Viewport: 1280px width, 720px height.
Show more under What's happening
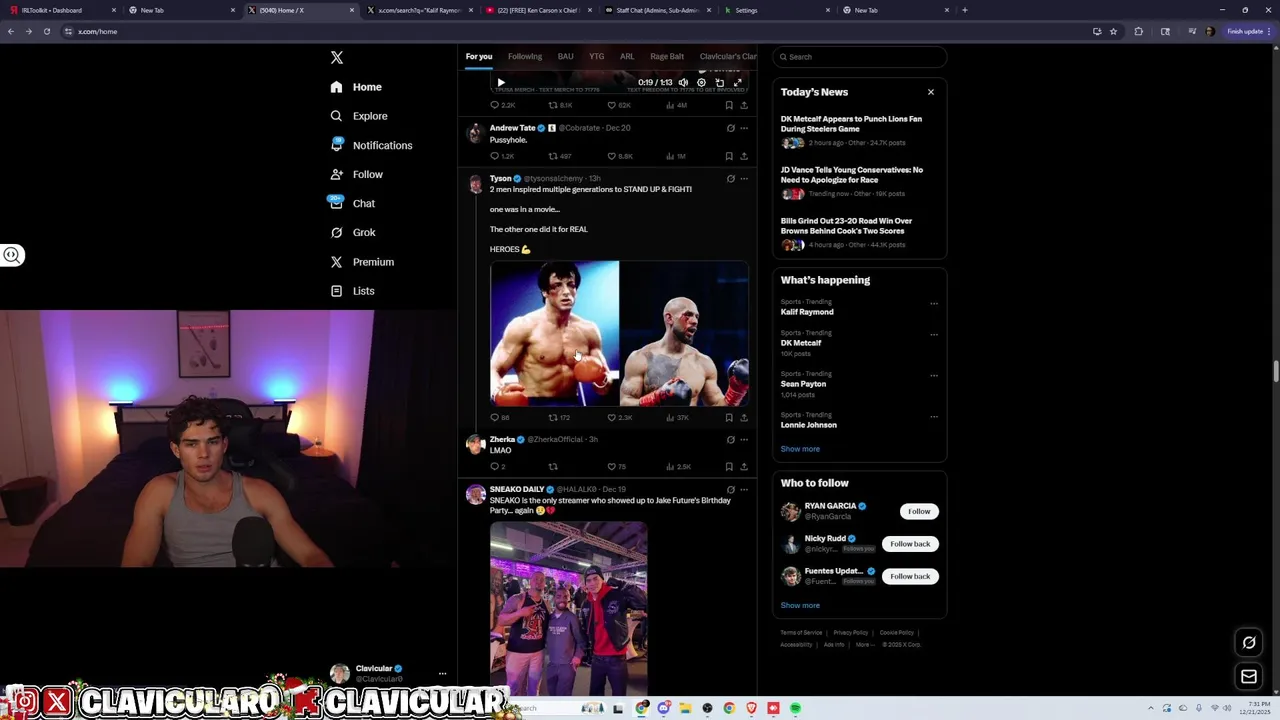click(x=800, y=449)
